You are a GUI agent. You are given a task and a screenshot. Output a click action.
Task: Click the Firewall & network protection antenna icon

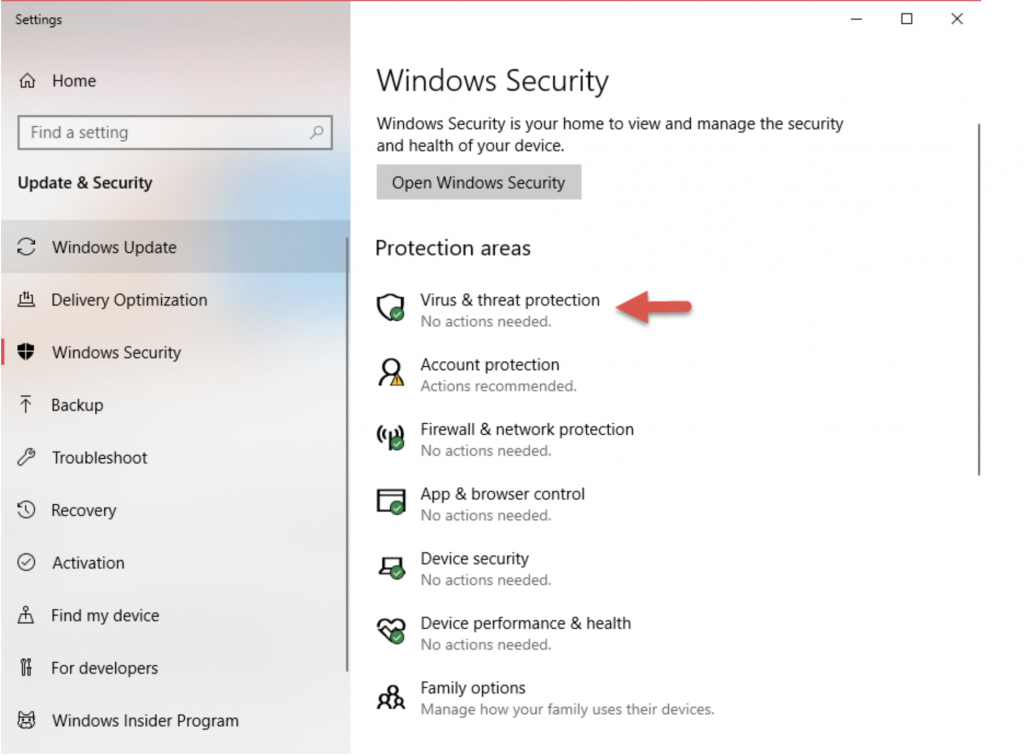[390, 438]
